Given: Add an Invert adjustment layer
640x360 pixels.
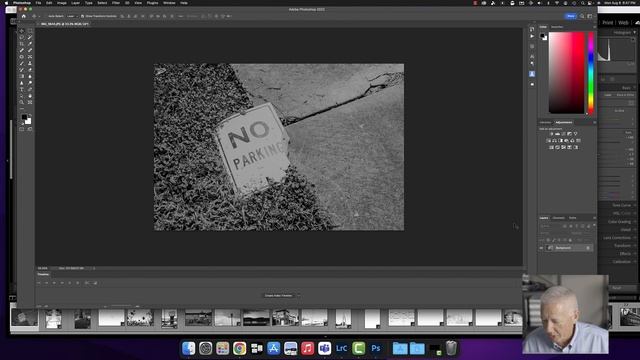Looking at the screenshot, I should coord(551,147).
